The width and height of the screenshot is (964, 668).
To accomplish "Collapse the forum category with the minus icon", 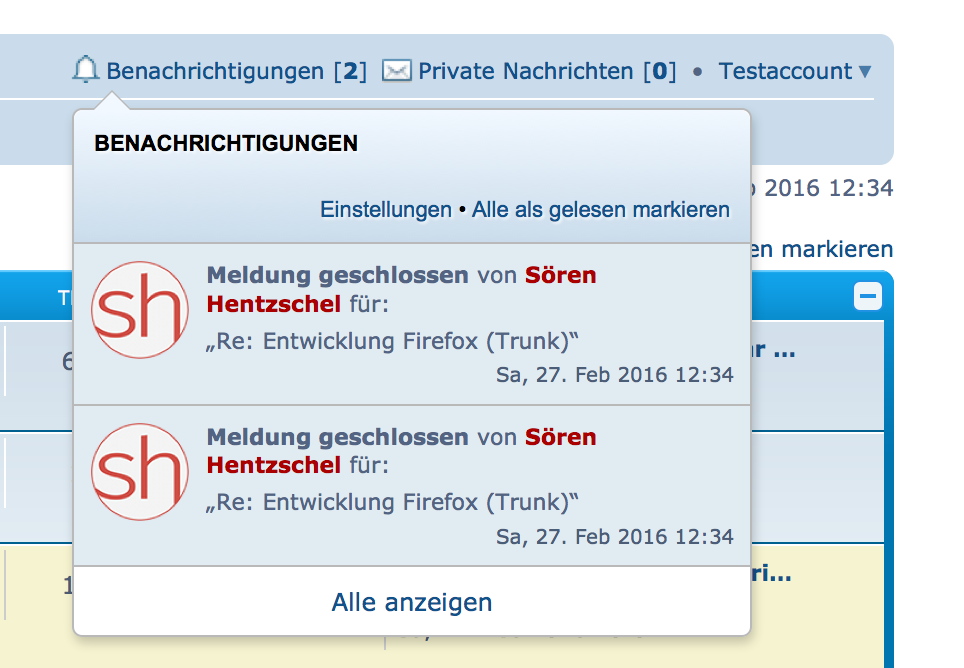I will click(x=868, y=297).
